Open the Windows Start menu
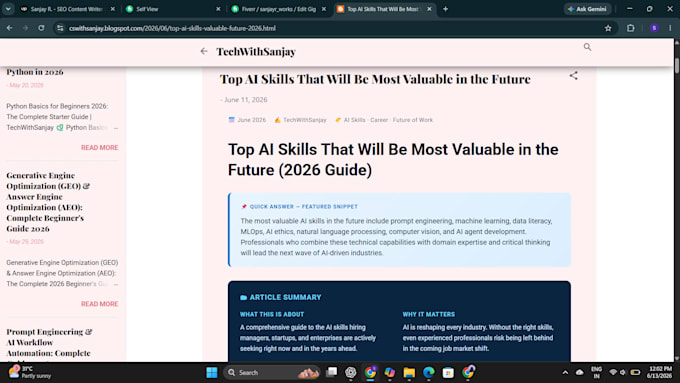Image resolution: width=680 pixels, height=383 pixels. pos(212,372)
